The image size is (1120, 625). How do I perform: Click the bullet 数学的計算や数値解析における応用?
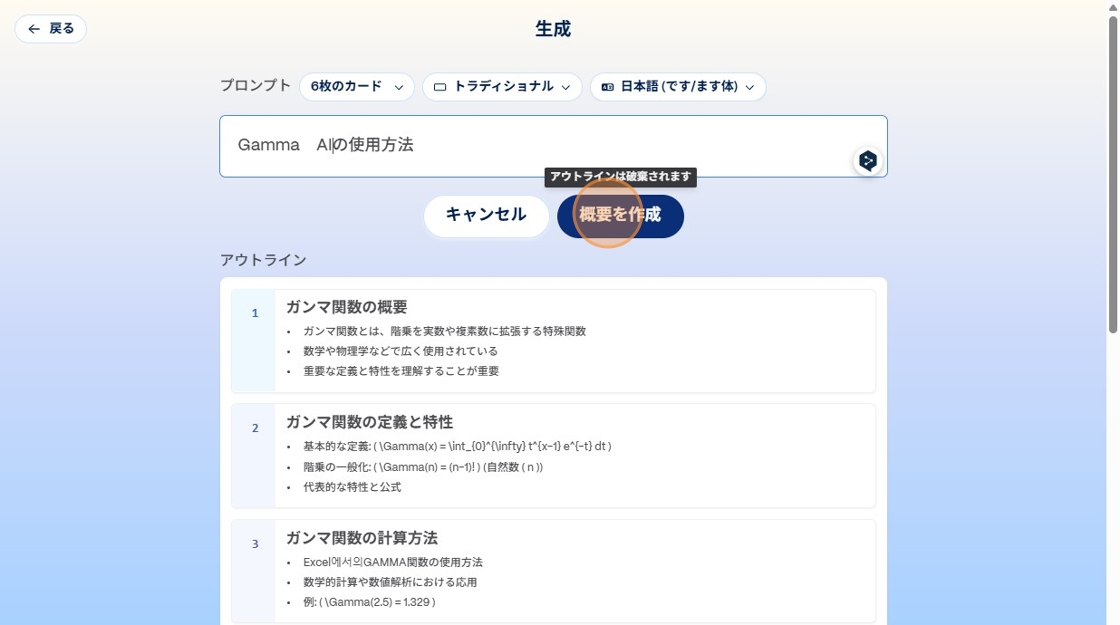pyautogui.click(x=390, y=581)
